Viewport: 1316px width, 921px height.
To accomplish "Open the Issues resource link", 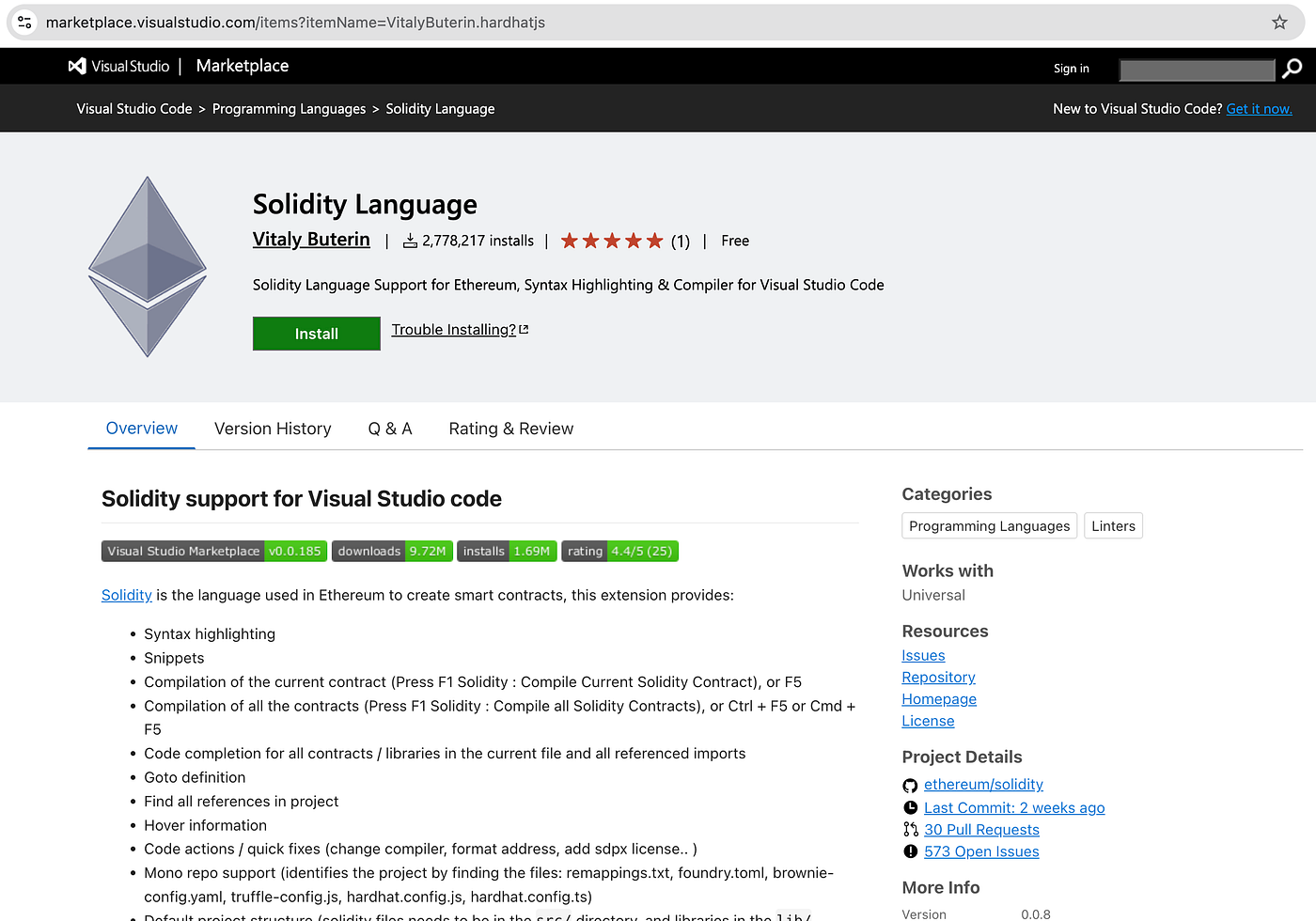I will (x=923, y=656).
